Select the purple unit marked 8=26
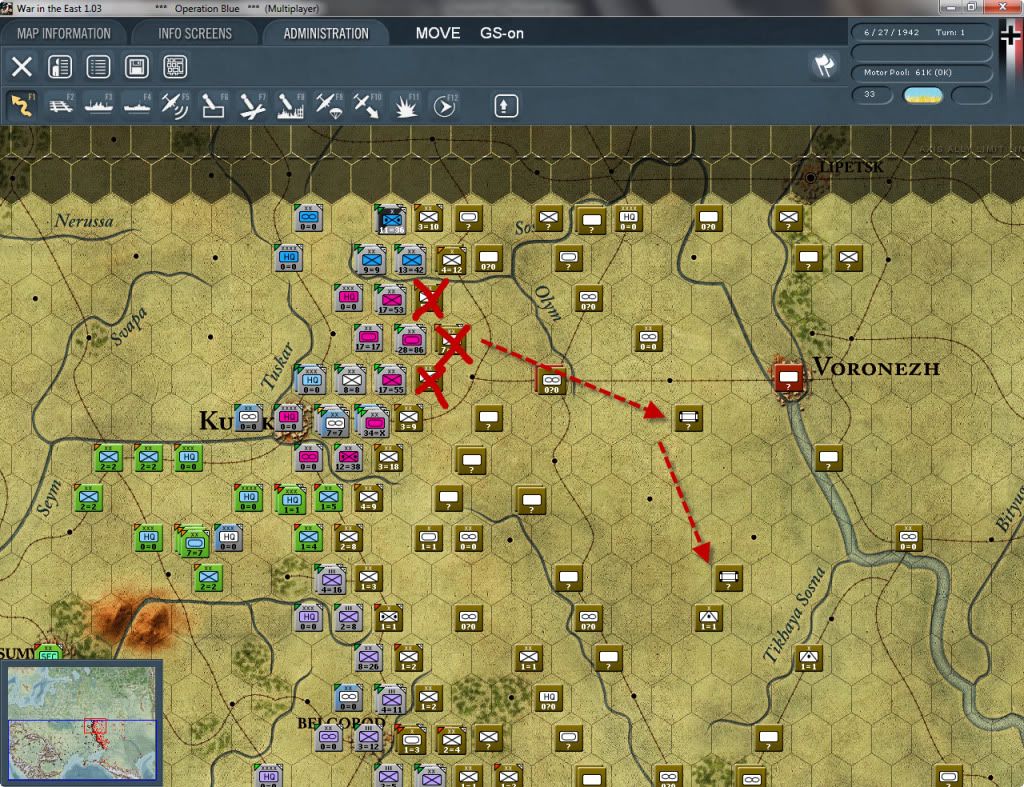The width and height of the screenshot is (1024, 787). pos(368,658)
